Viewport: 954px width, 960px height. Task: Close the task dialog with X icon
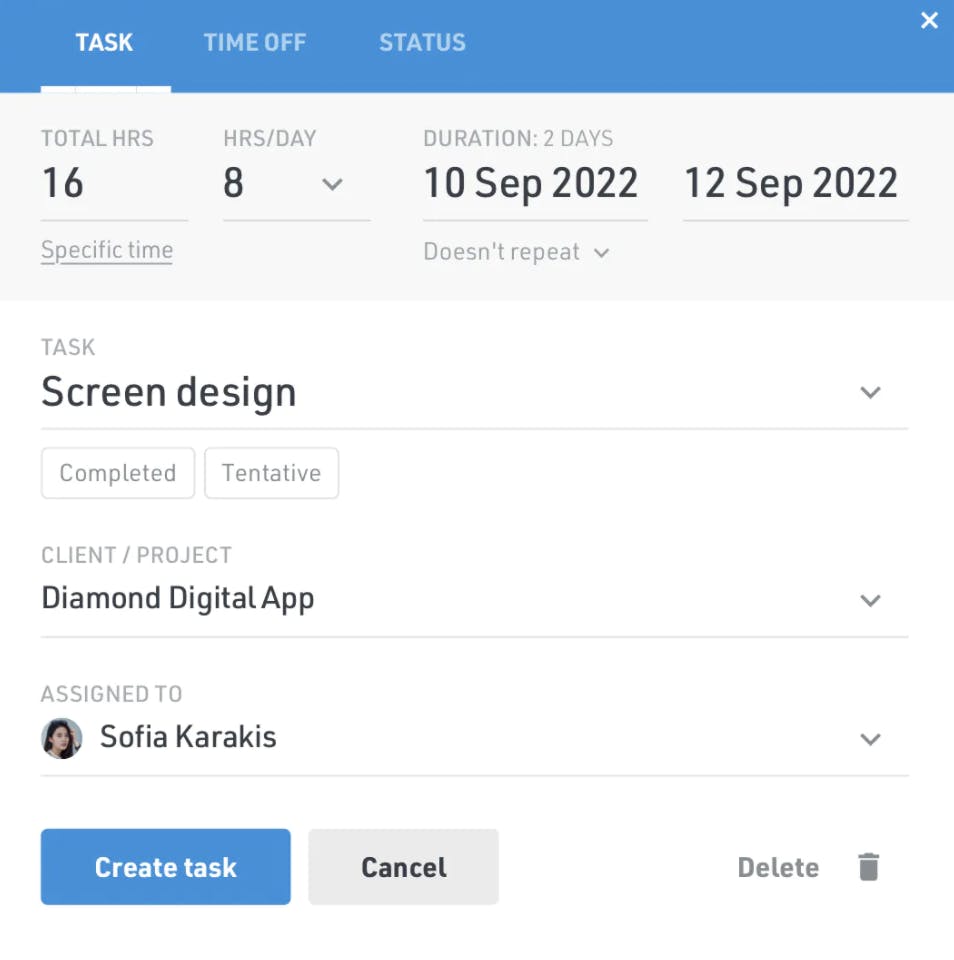(929, 20)
